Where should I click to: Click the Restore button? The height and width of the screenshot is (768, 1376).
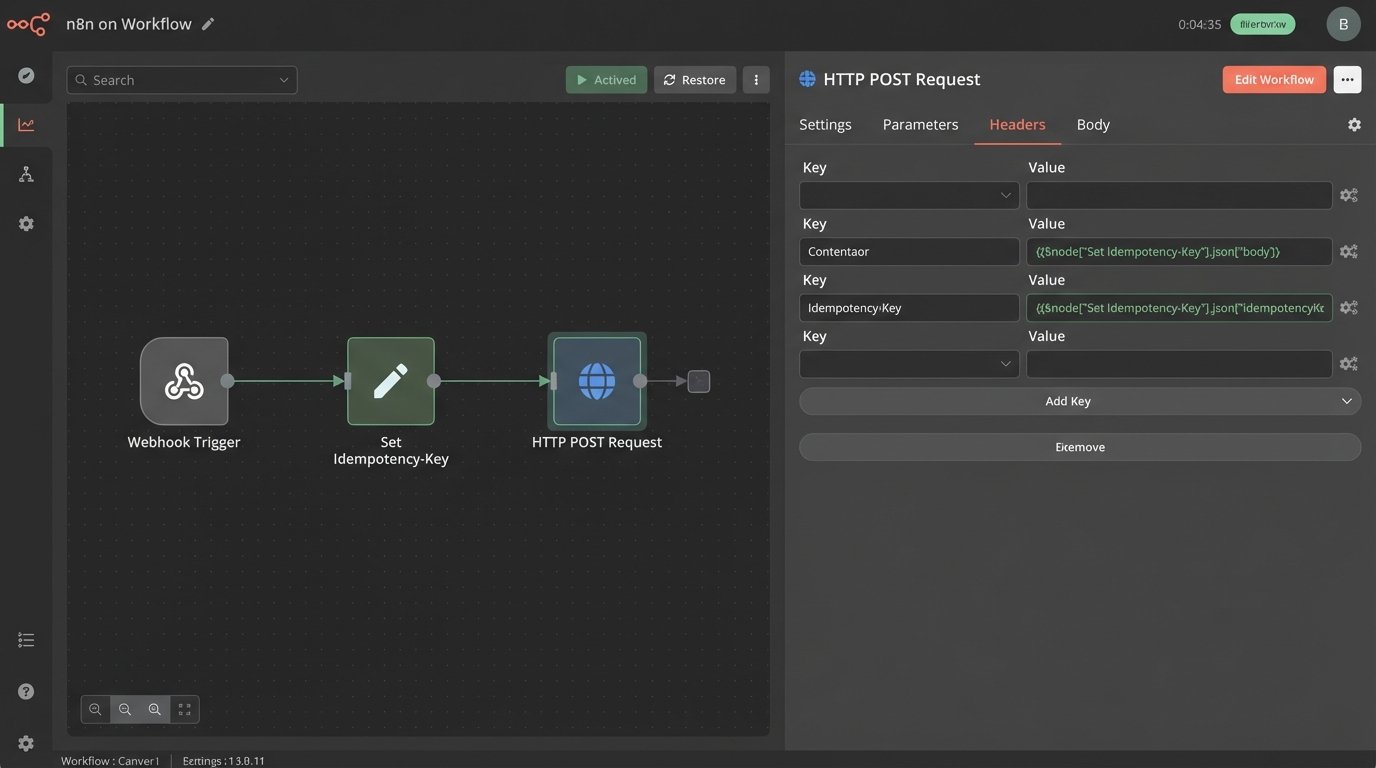695,80
